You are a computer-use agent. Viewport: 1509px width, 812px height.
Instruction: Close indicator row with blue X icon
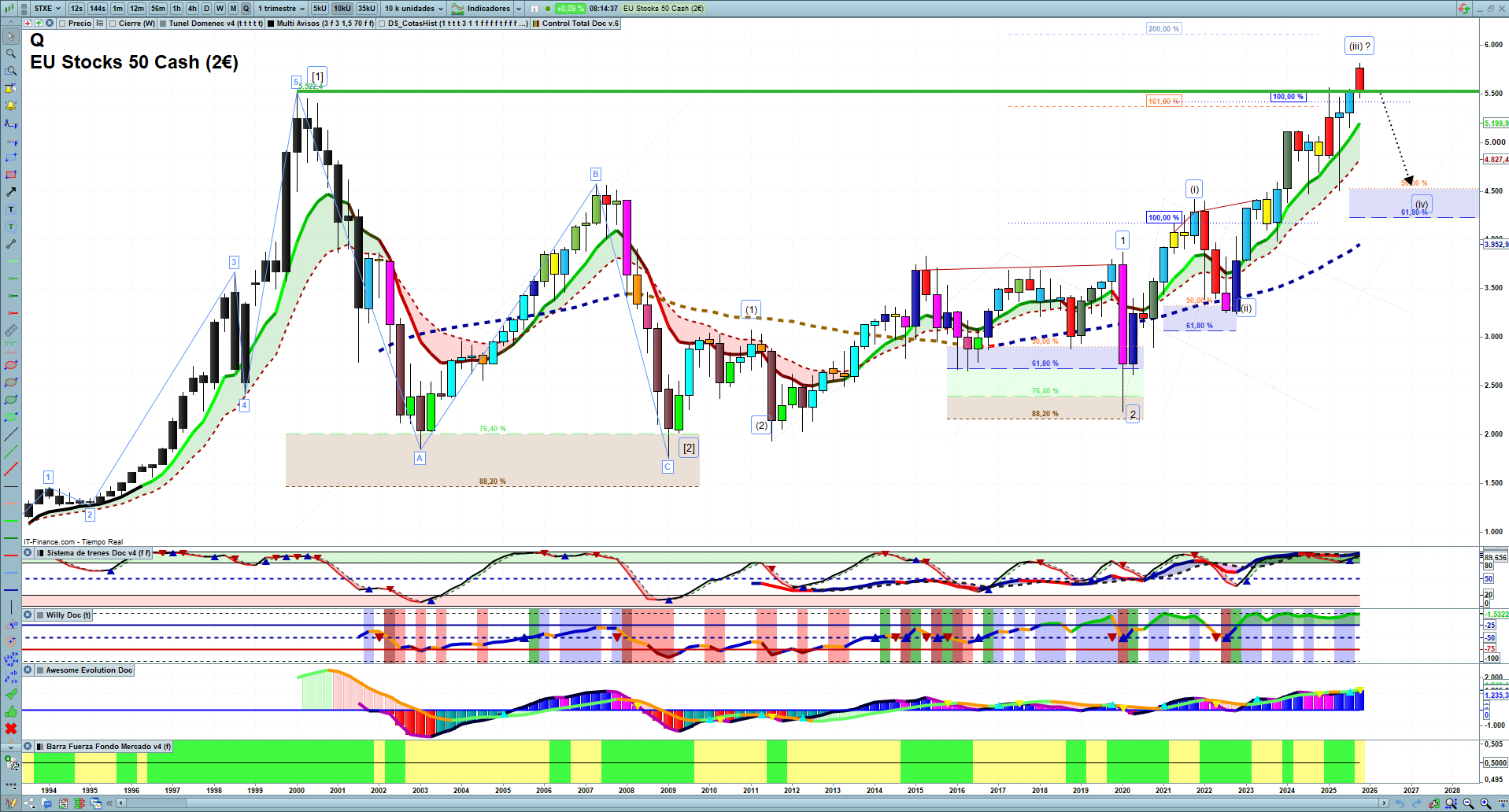click(x=50, y=24)
